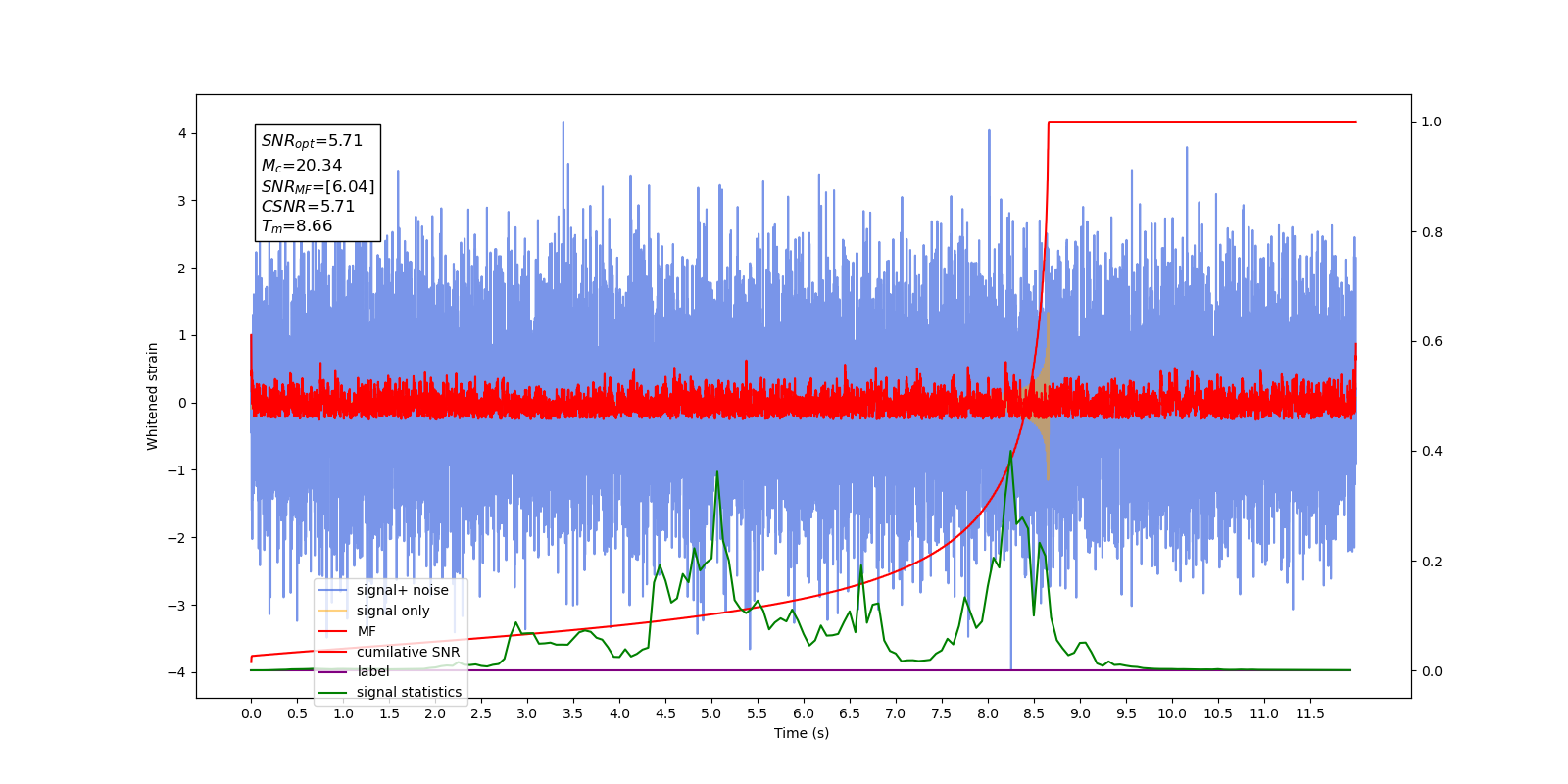Click the 4 tick on the strain axis
Viewport: 1568px width, 784px height.
pos(182,133)
